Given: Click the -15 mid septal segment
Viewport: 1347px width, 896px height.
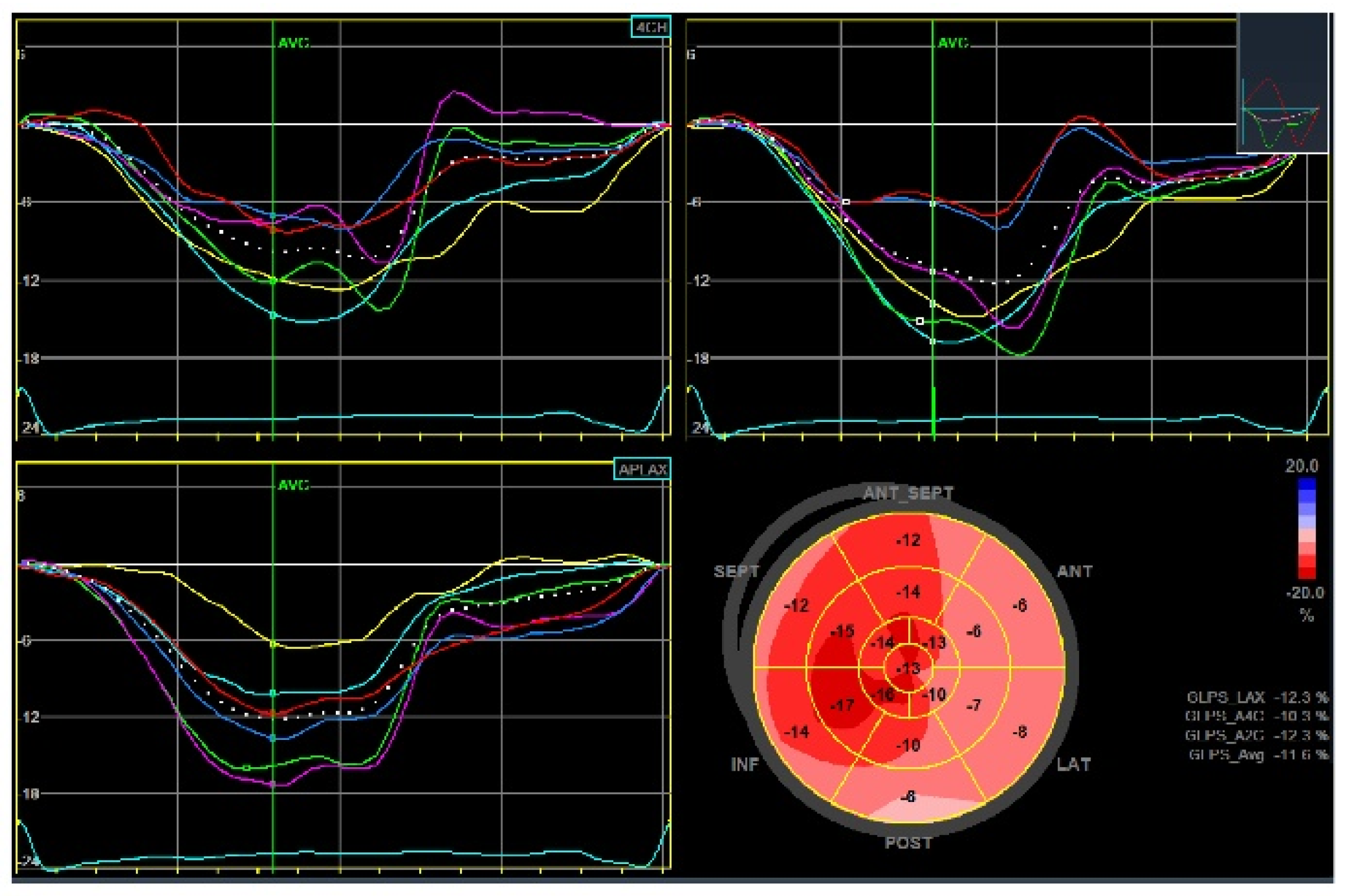Looking at the screenshot, I should click(842, 631).
